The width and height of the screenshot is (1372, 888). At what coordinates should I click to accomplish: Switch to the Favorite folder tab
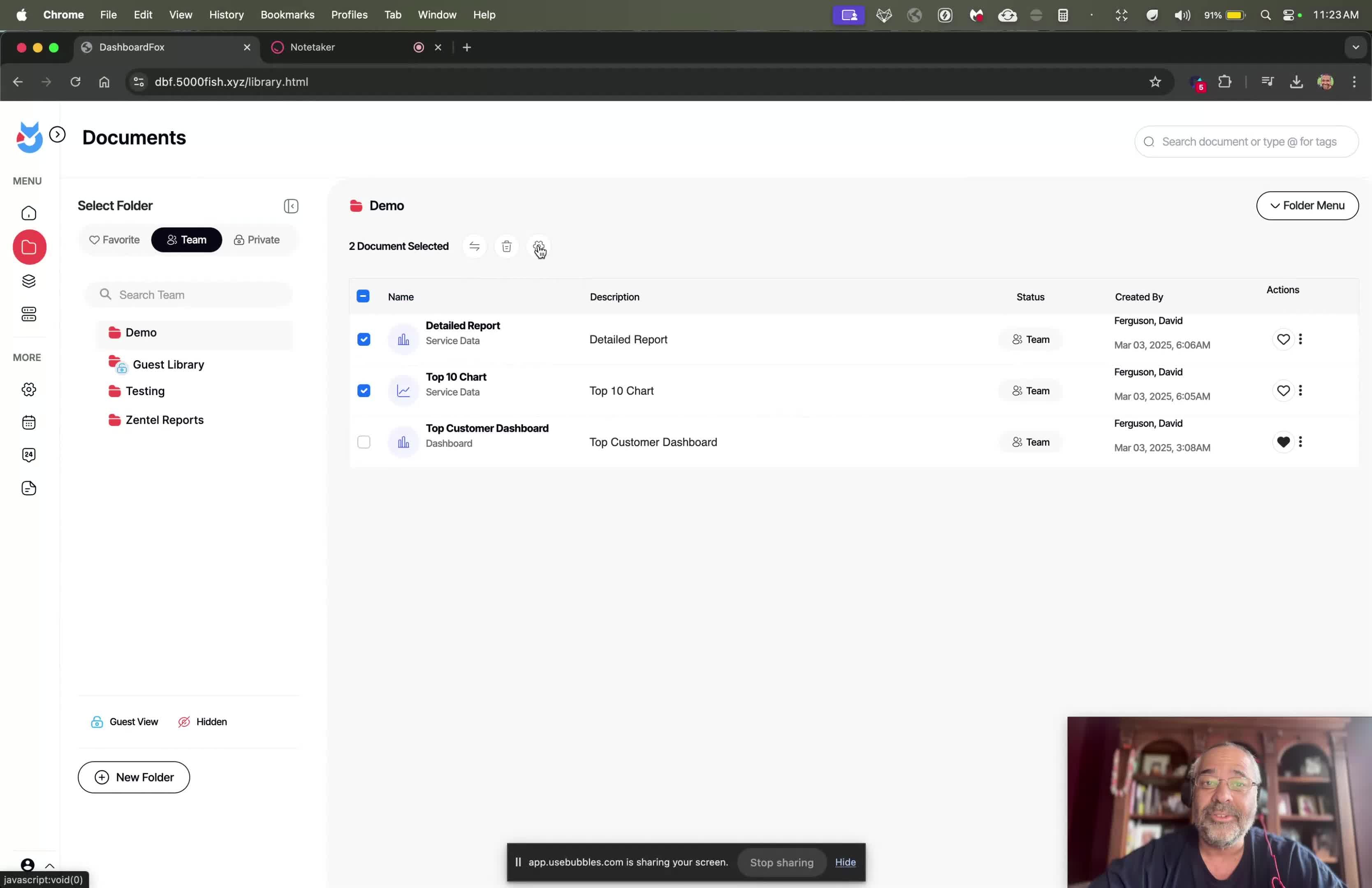tap(114, 240)
